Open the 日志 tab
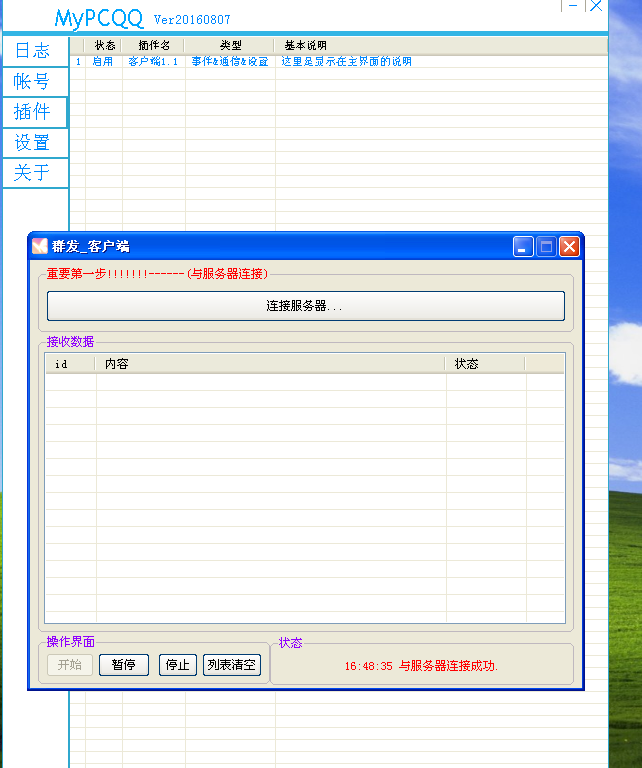The image size is (642, 768). coord(33,51)
